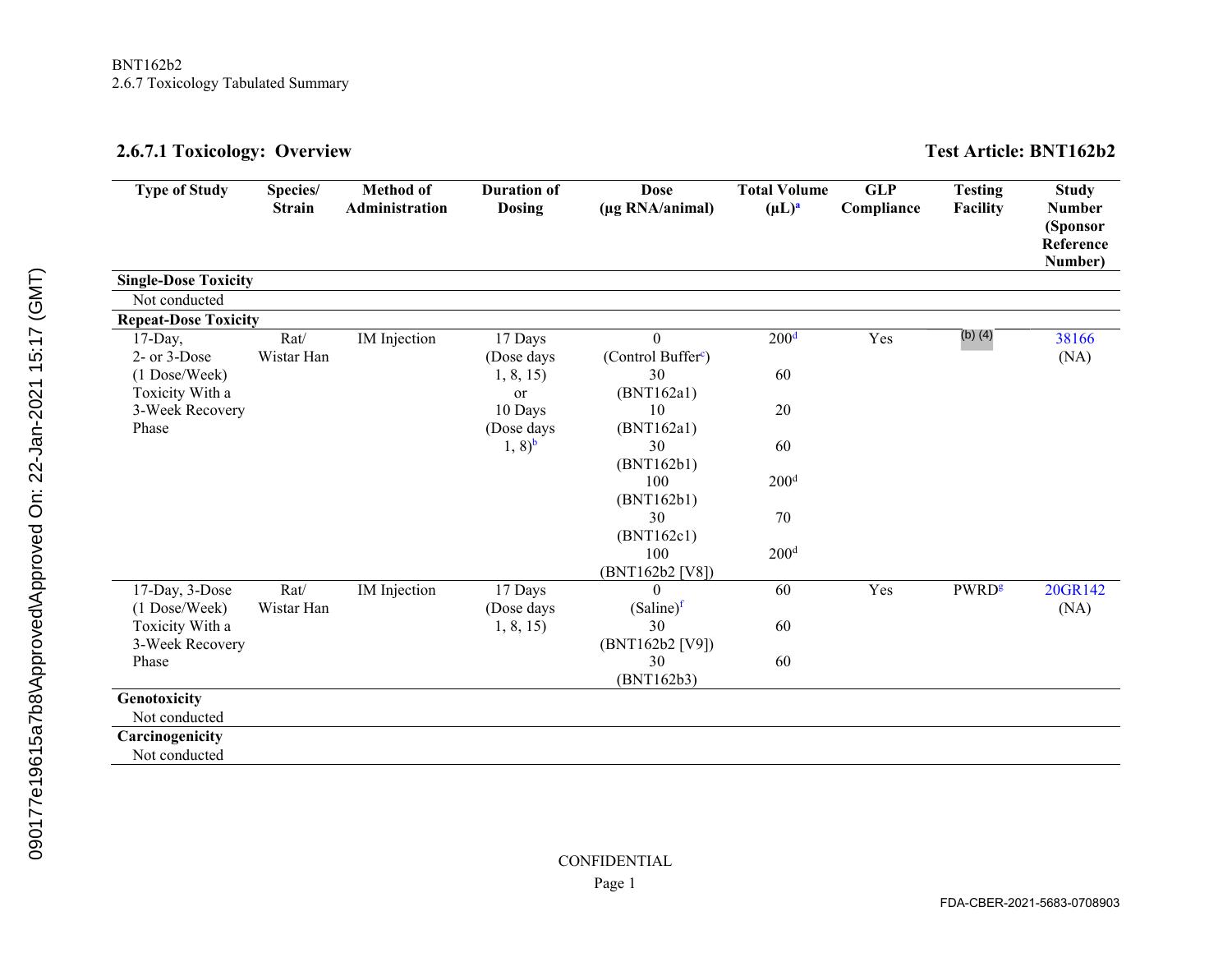Screen dimensions: 1232x953
Task: Click the 'Method of Administration' column header
Action: (x=397, y=199)
